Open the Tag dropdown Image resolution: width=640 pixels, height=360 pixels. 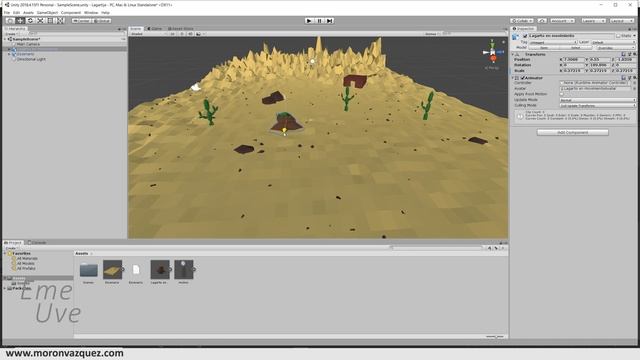[x=553, y=42]
